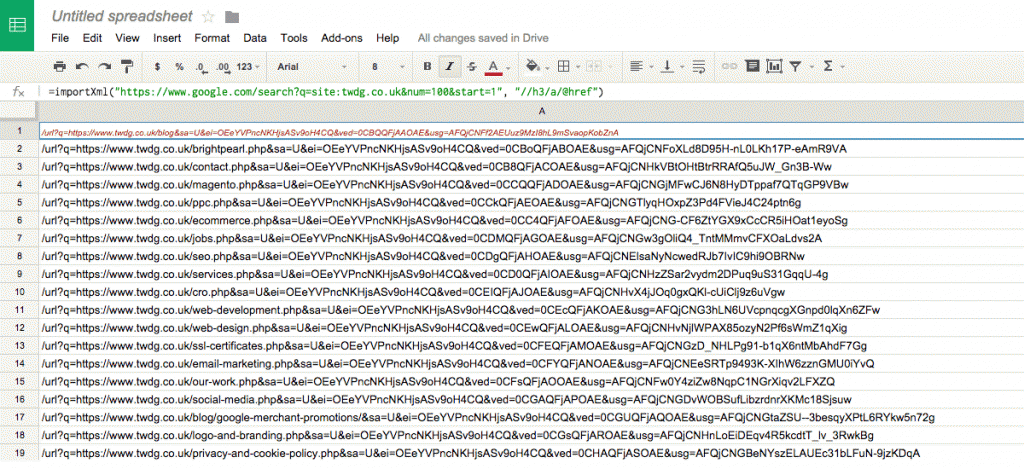Image resolution: width=1024 pixels, height=469 pixels.
Task: Toggle text wrapping
Action: [x=698, y=67]
